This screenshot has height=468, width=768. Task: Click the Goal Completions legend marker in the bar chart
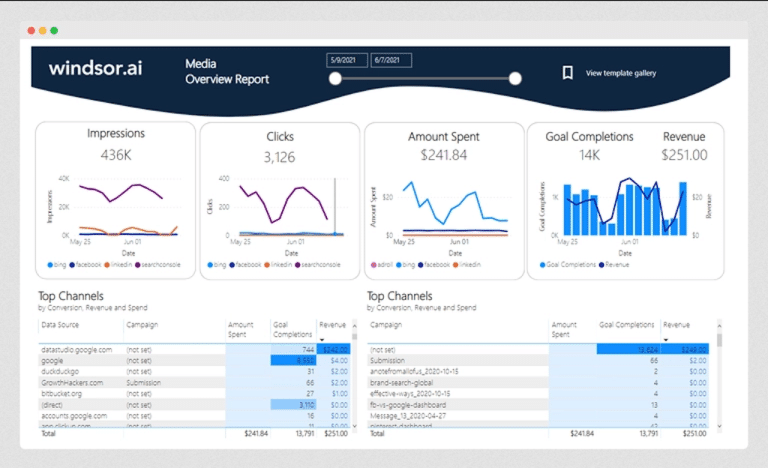point(543,265)
